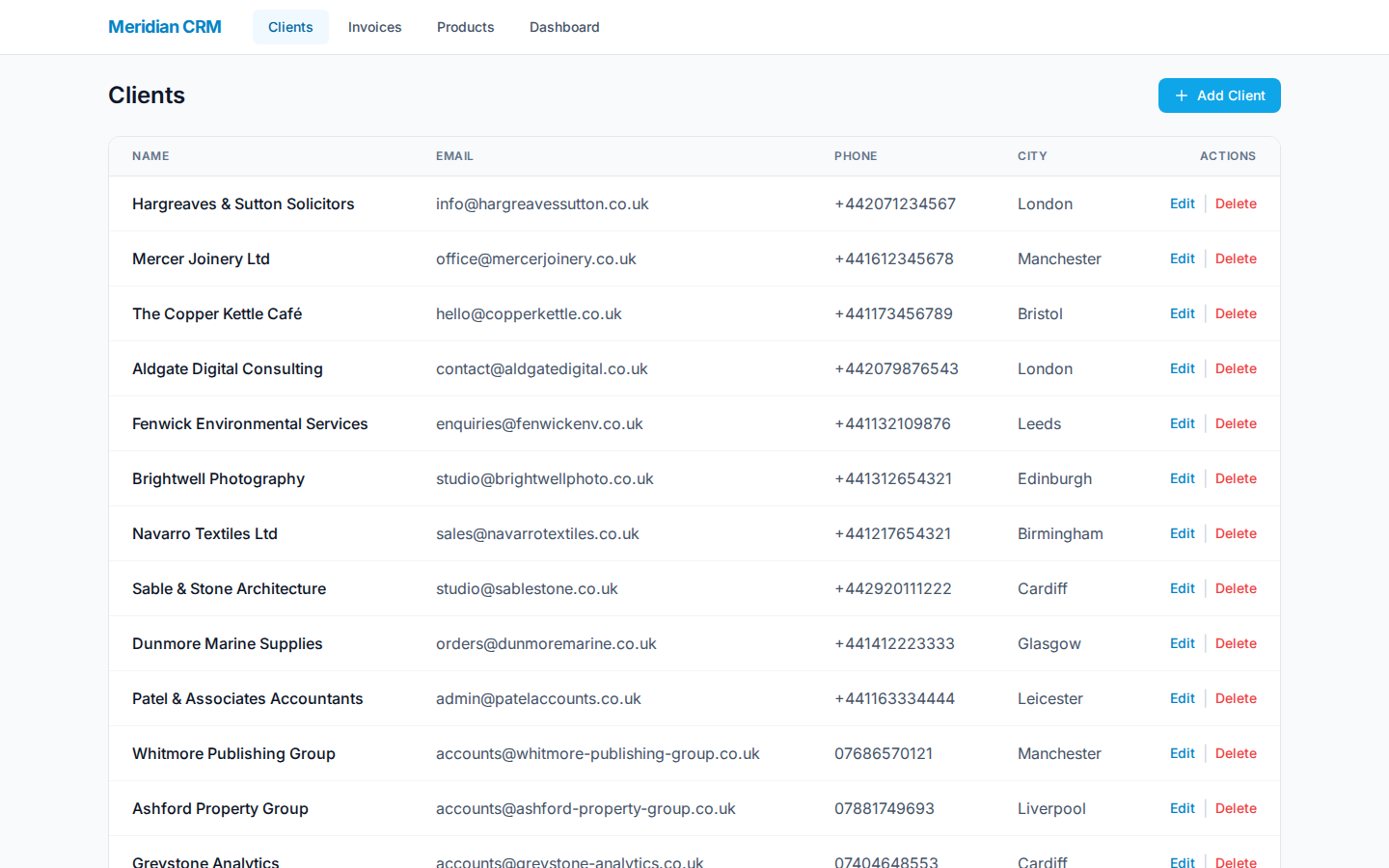Viewport: 1389px width, 868px height.
Task: Click phone number +442920111222
Action: pos(893,588)
